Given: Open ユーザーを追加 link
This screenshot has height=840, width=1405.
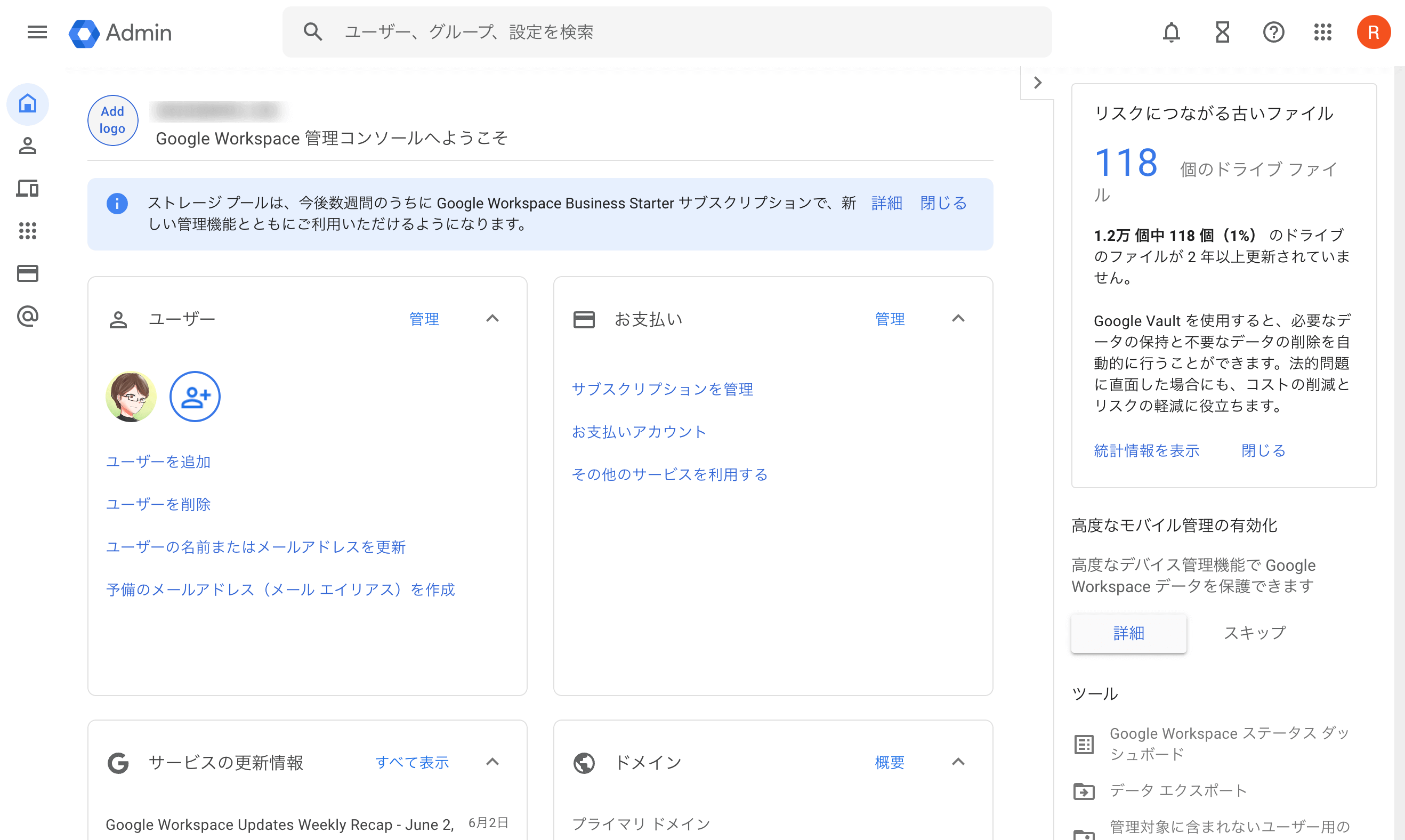Looking at the screenshot, I should pyautogui.click(x=158, y=462).
